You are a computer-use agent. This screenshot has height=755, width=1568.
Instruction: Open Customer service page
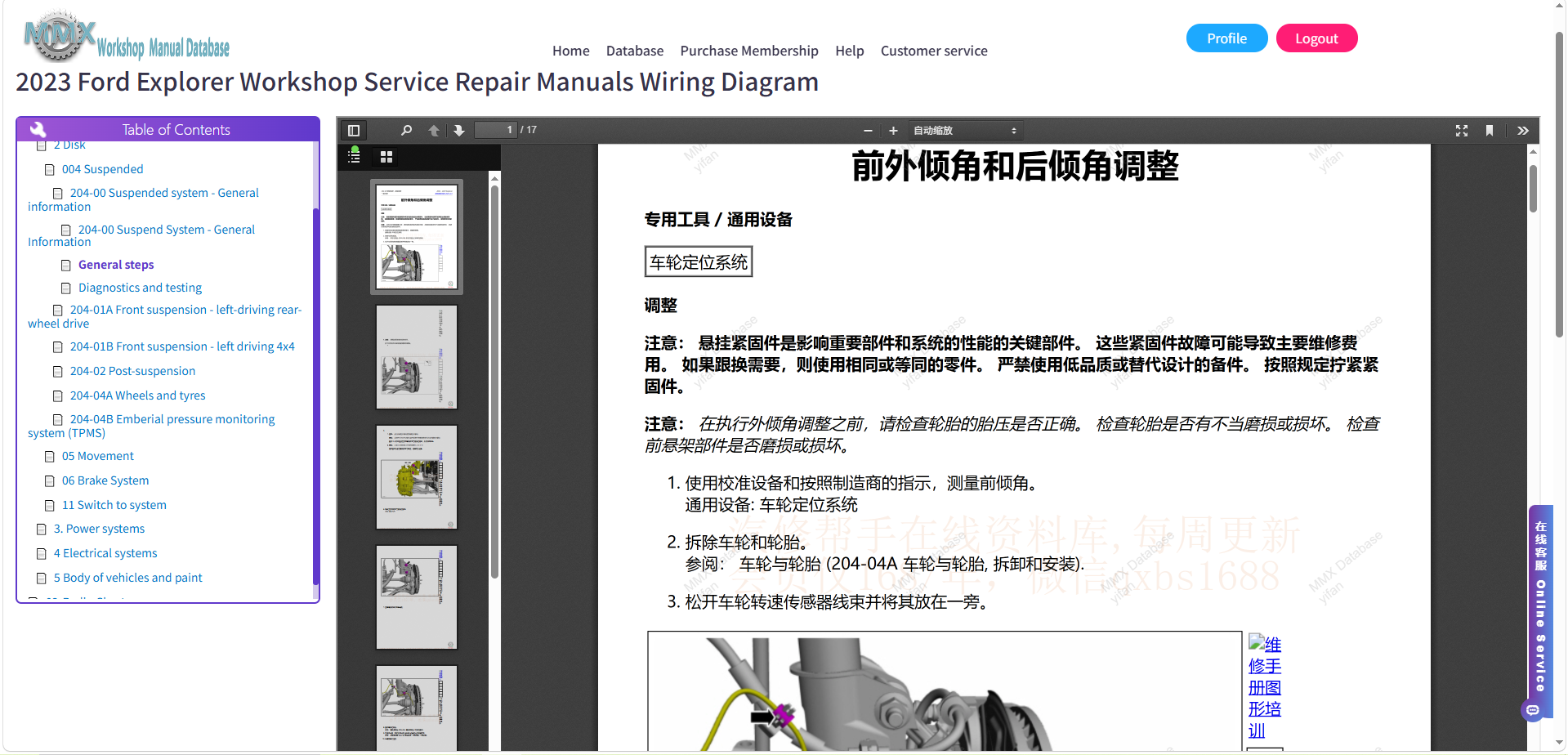[x=934, y=51]
